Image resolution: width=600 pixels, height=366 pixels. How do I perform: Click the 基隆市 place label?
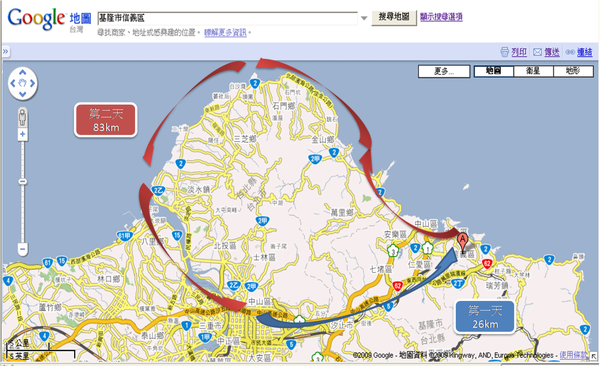click(430, 325)
